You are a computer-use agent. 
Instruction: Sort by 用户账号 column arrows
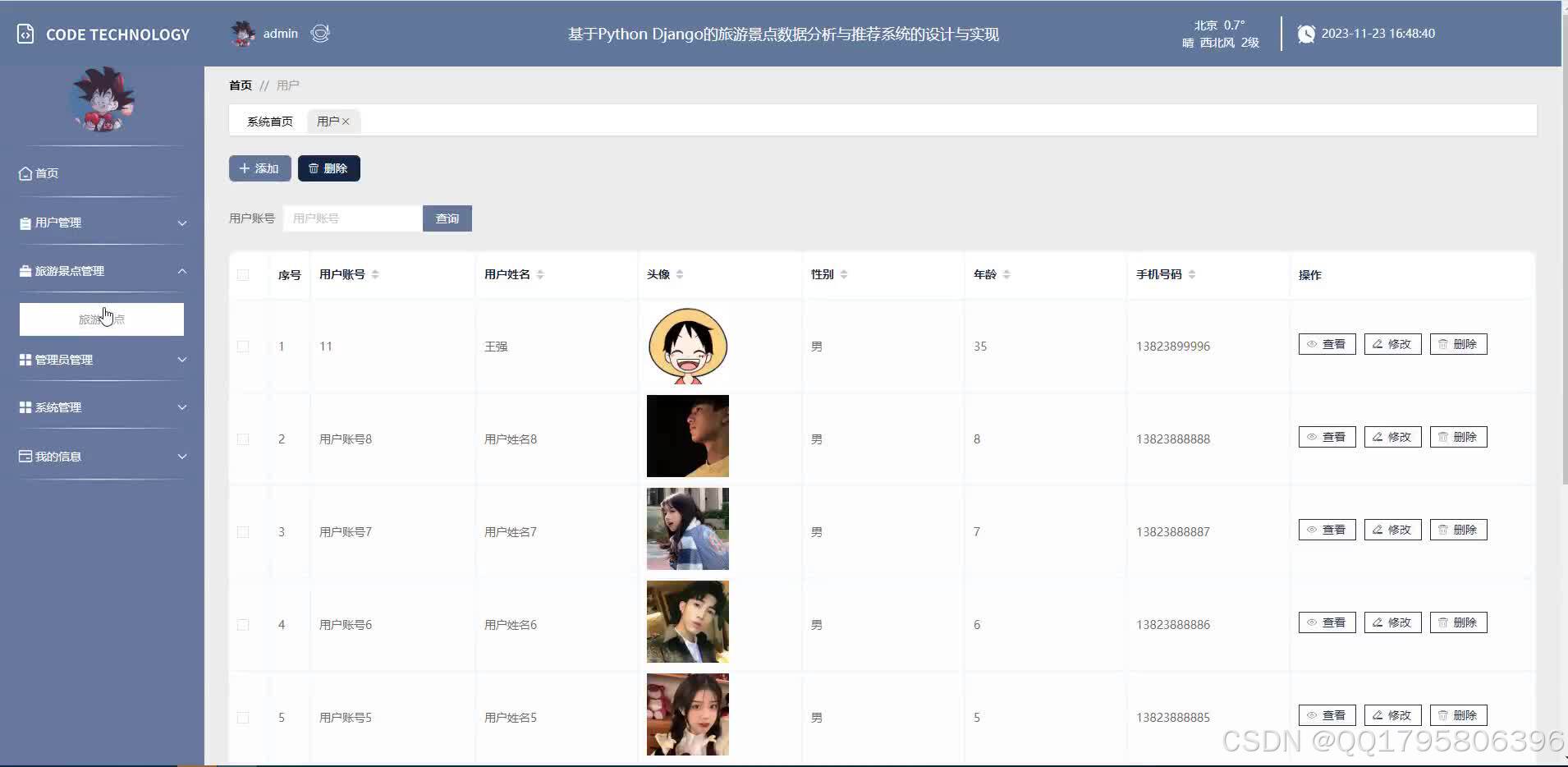pos(375,274)
